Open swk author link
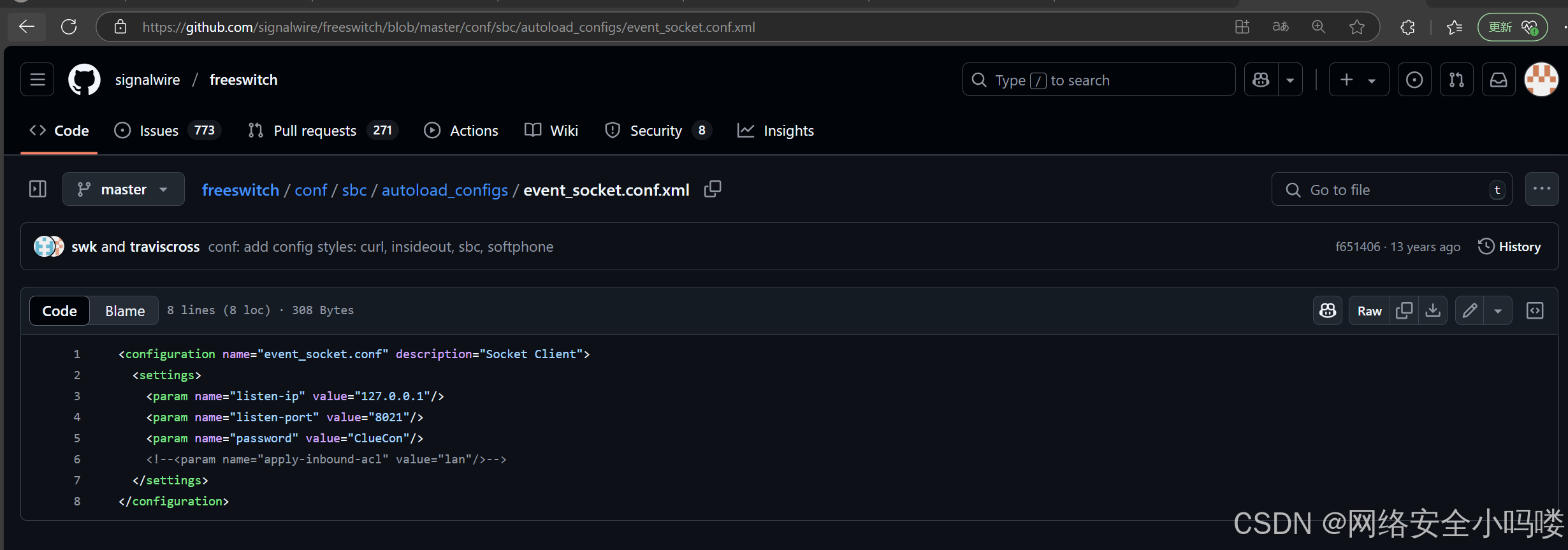This screenshot has width=1568, height=550. [84, 247]
